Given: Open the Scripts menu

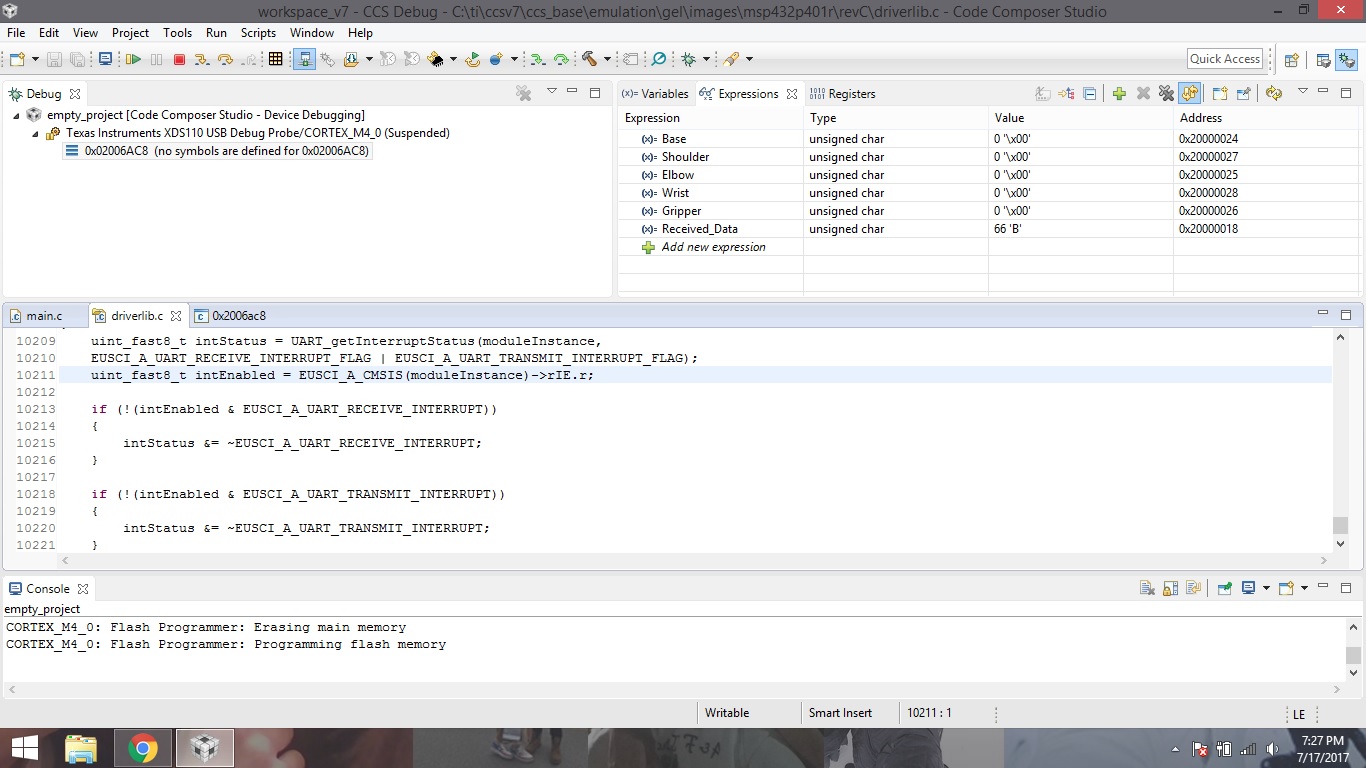Looking at the screenshot, I should (258, 33).
